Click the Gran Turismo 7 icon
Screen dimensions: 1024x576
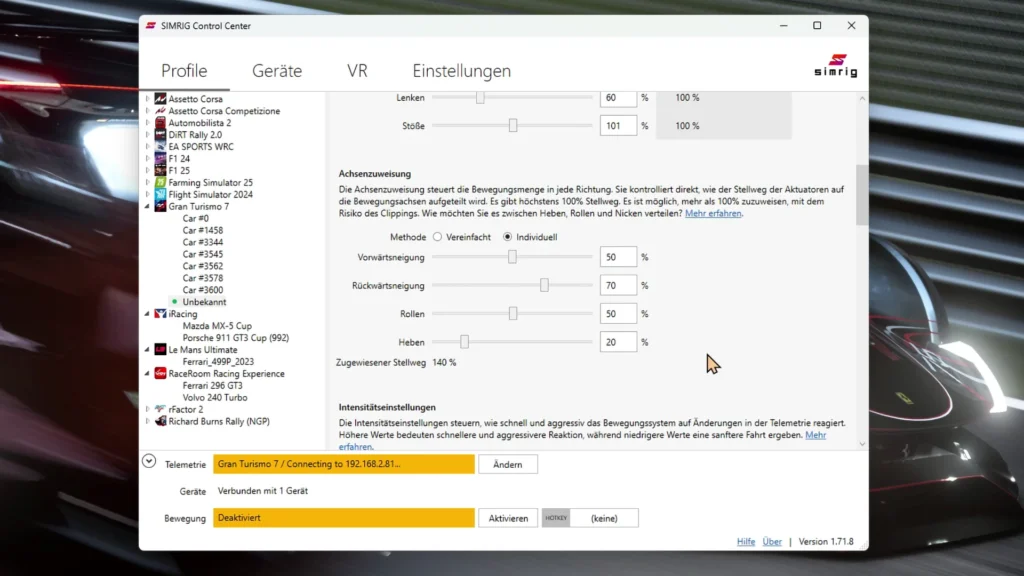click(x=160, y=207)
